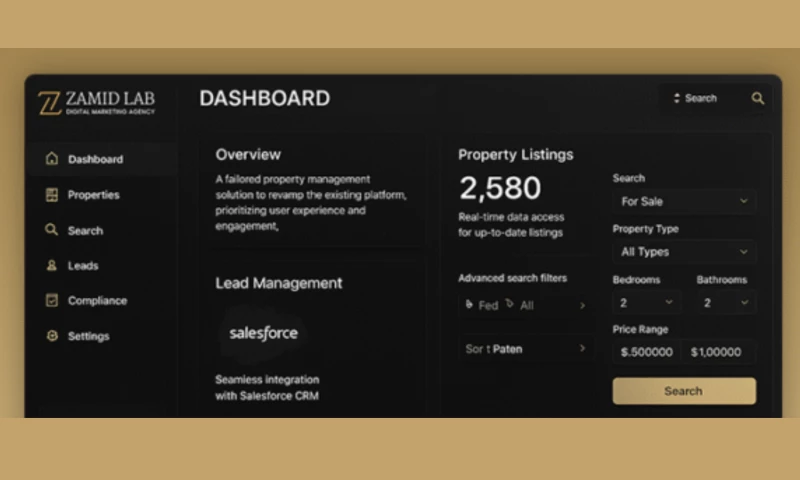Screen dimensions: 800x480
Task: Click the Real-time data access description
Action: pyautogui.click(x=511, y=225)
